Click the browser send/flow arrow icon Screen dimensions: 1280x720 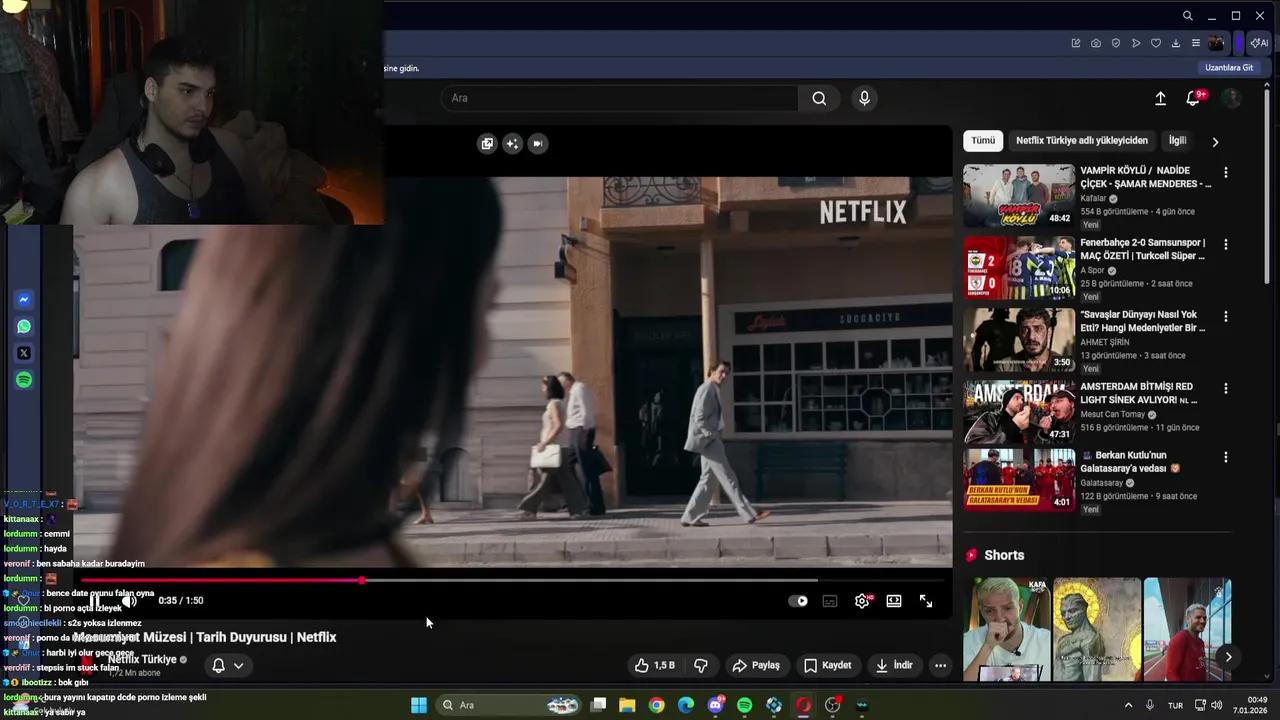coord(1136,43)
